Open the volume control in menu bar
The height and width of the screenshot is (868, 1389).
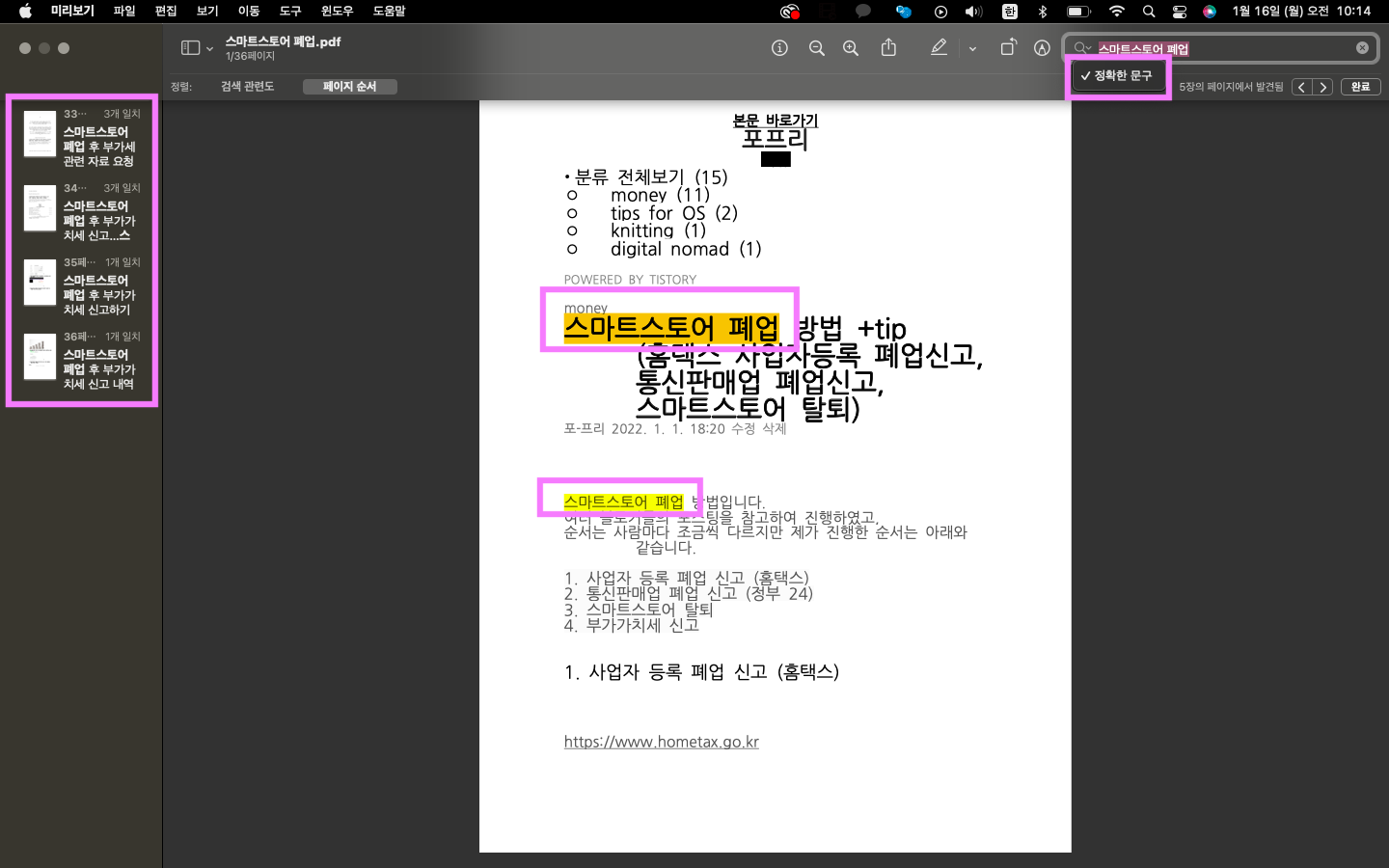point(974,12)
